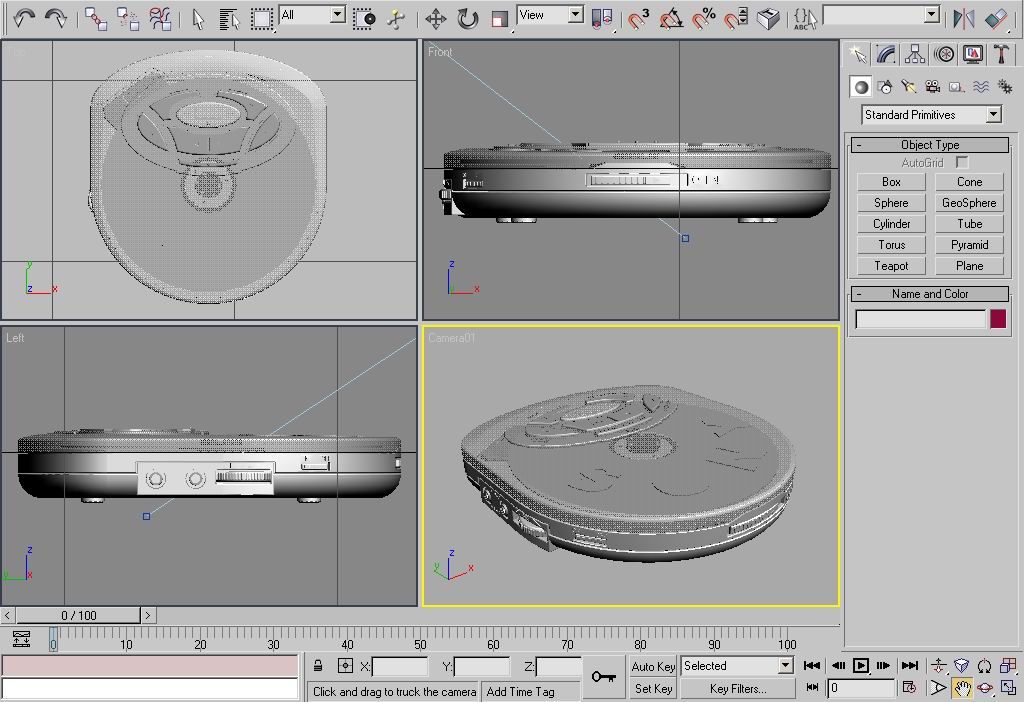Click the GeoSphere primitive button

click(x=969, y=203)
